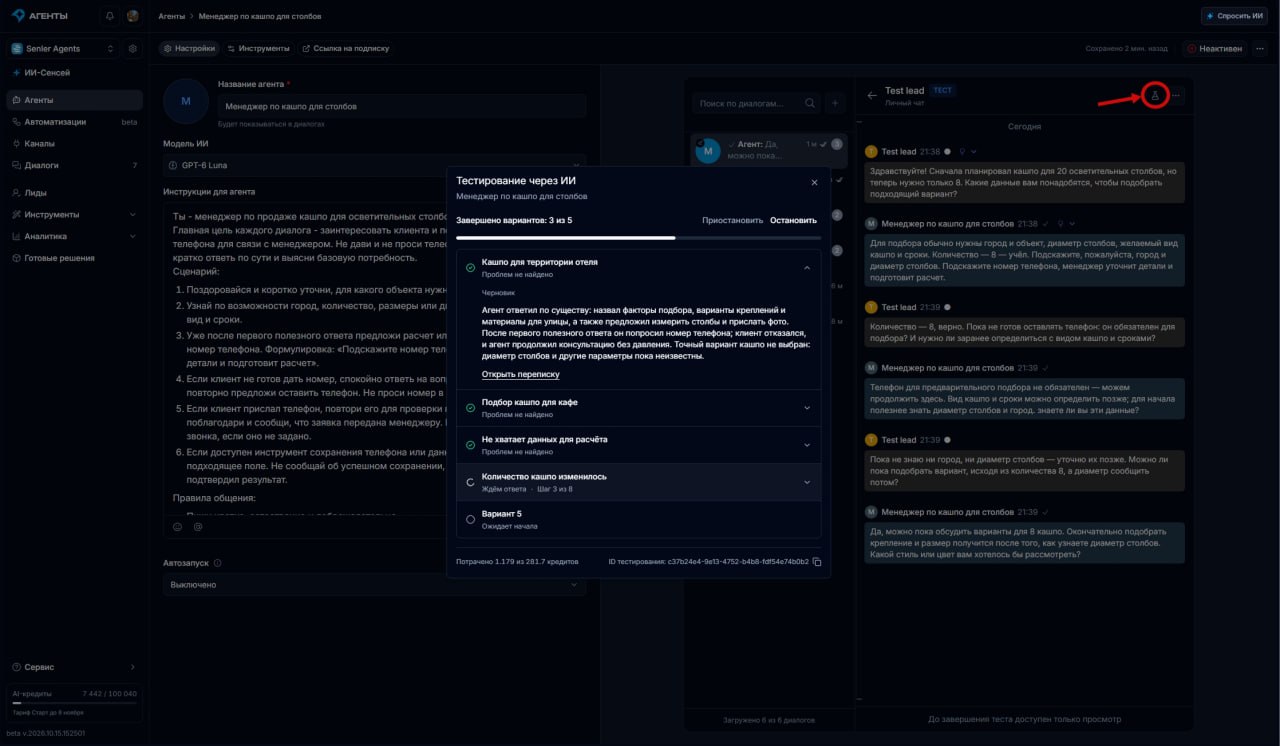Screen dimensions: 1280x746
Task: Close the Тестирование через ИИ dialog
Action: (x=814, y=182)
